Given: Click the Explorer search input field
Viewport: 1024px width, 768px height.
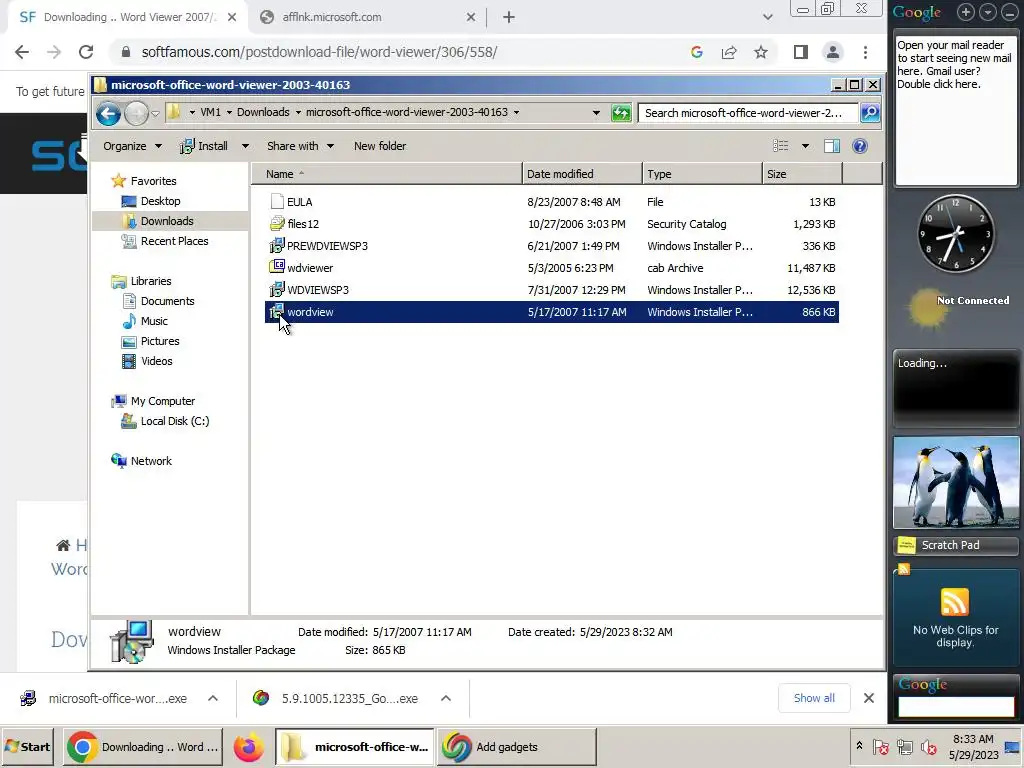Looking at the screenshot, I should pyautogui.click(x=748, y=113).
